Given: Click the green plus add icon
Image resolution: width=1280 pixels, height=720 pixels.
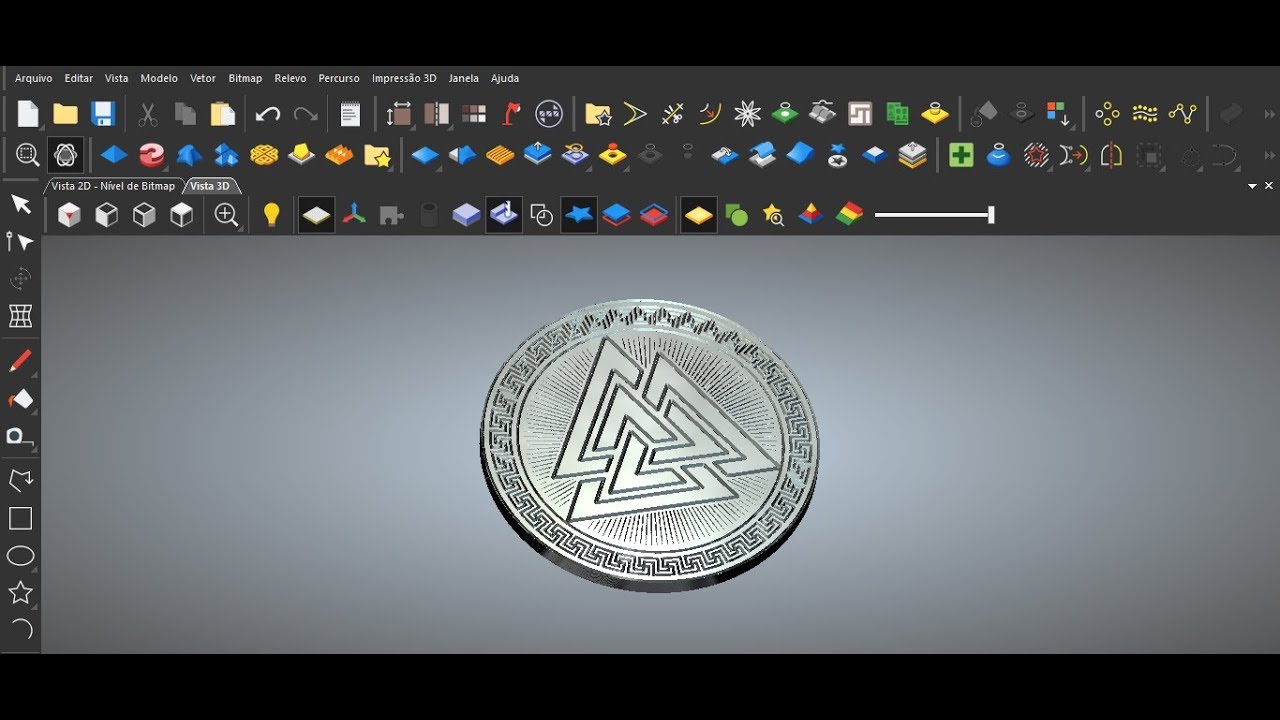Looking at the screenshot, I should 961,155.
